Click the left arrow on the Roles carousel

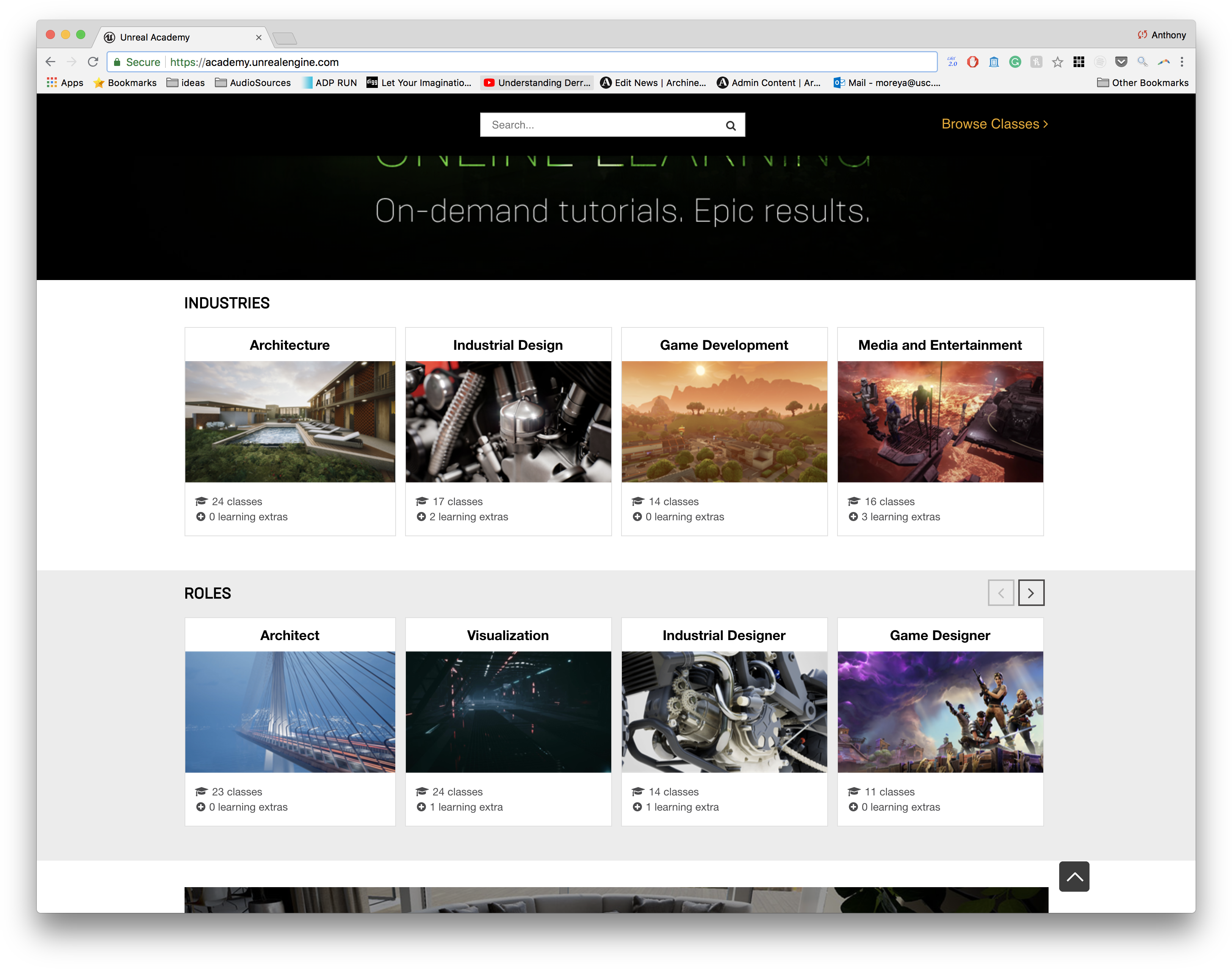click(1001, 592)
